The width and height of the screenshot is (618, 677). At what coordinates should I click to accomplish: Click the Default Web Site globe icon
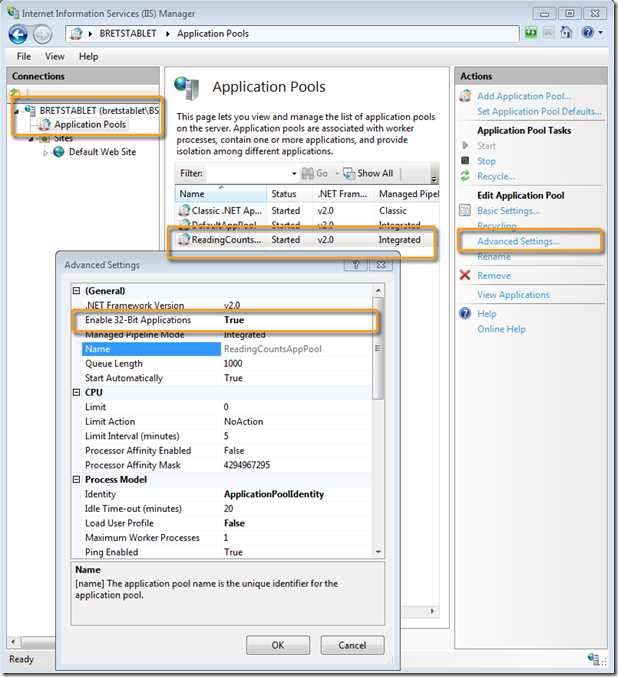point(59,152)
